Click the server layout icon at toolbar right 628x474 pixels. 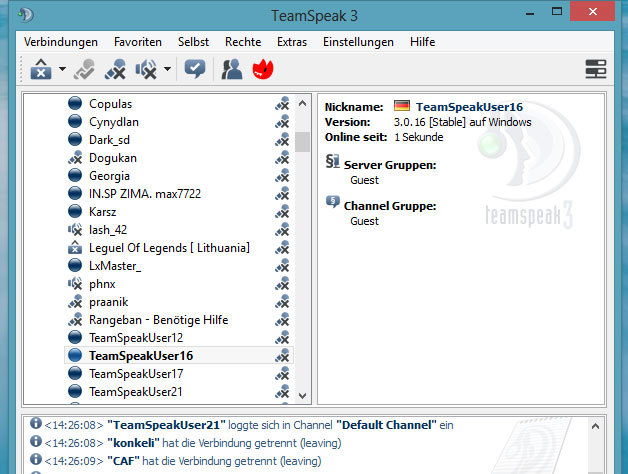(596, 69)
